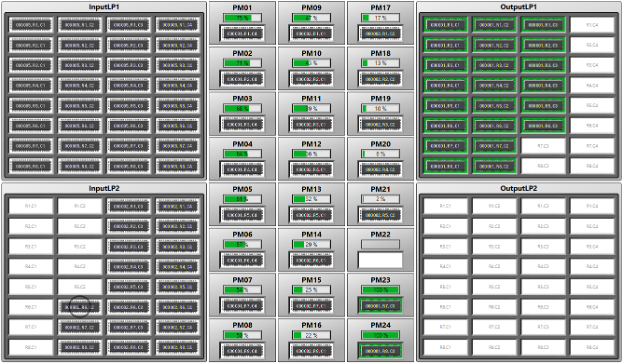Click empty slot R8.C4 in OutputLP1
The height and width of the screenshot is (364, 624).
[x=592, y=166]
